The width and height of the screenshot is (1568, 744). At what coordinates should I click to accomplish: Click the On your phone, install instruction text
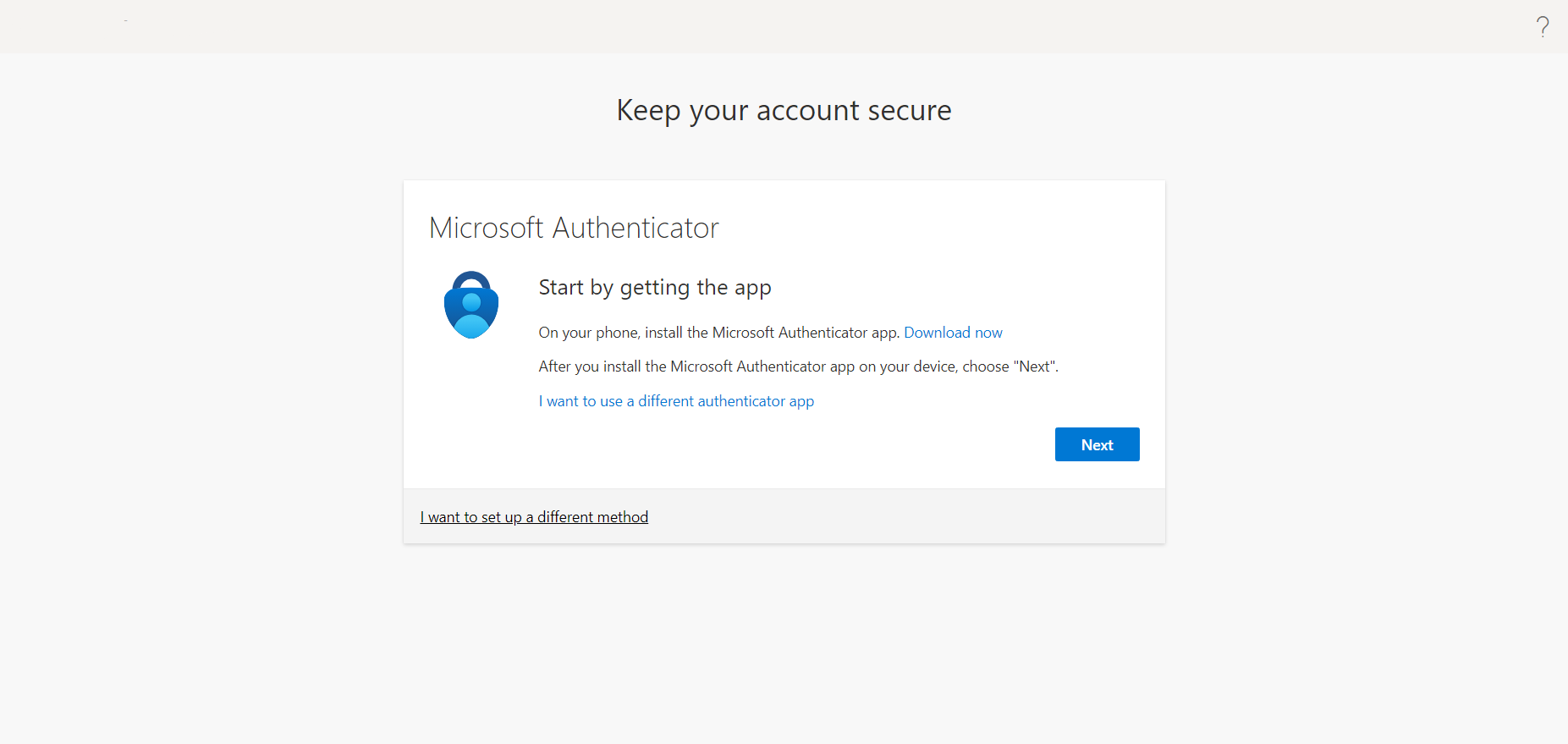(x=719, y=333)
